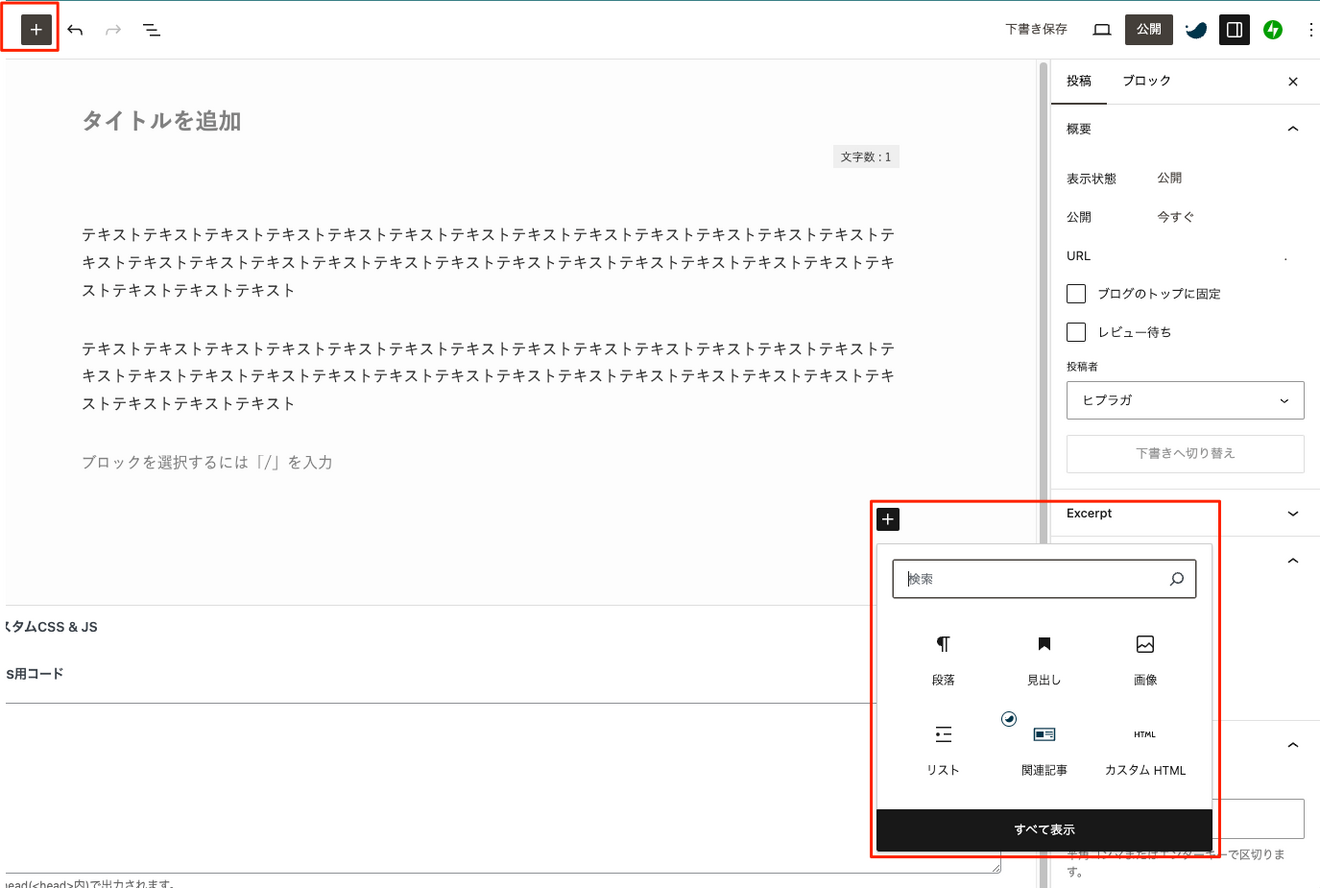Close the settings sidebar
Screen dimensions: 1320x888
[x=1293, y=82]
